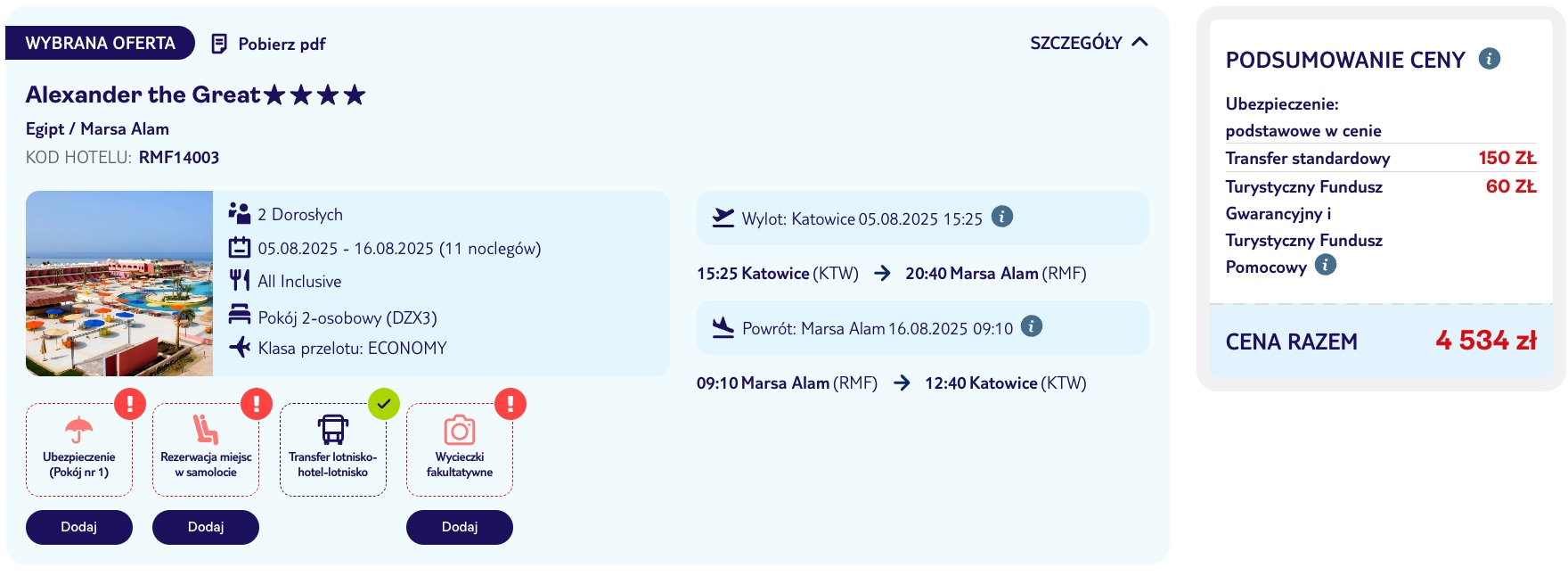Click red alert badge on Ubezpieczenie tile
The image size is (1568, 576).
[x=130, y=404]
